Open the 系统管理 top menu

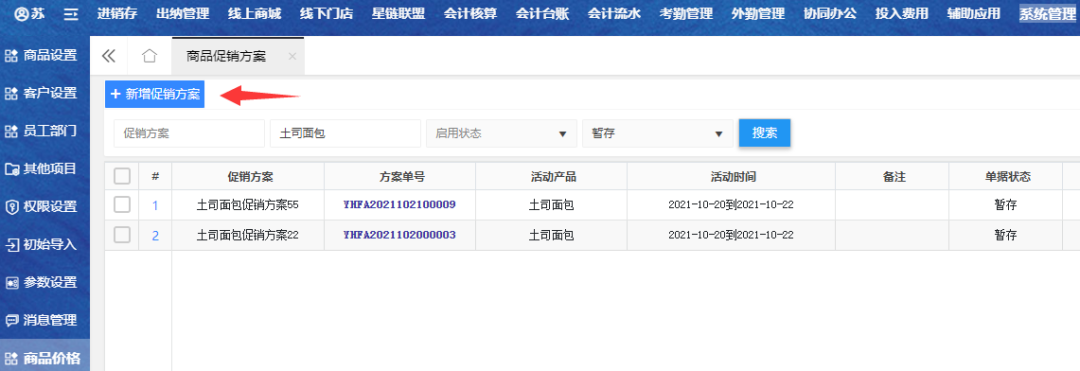pyautogui.click(x=1048, y=14)
